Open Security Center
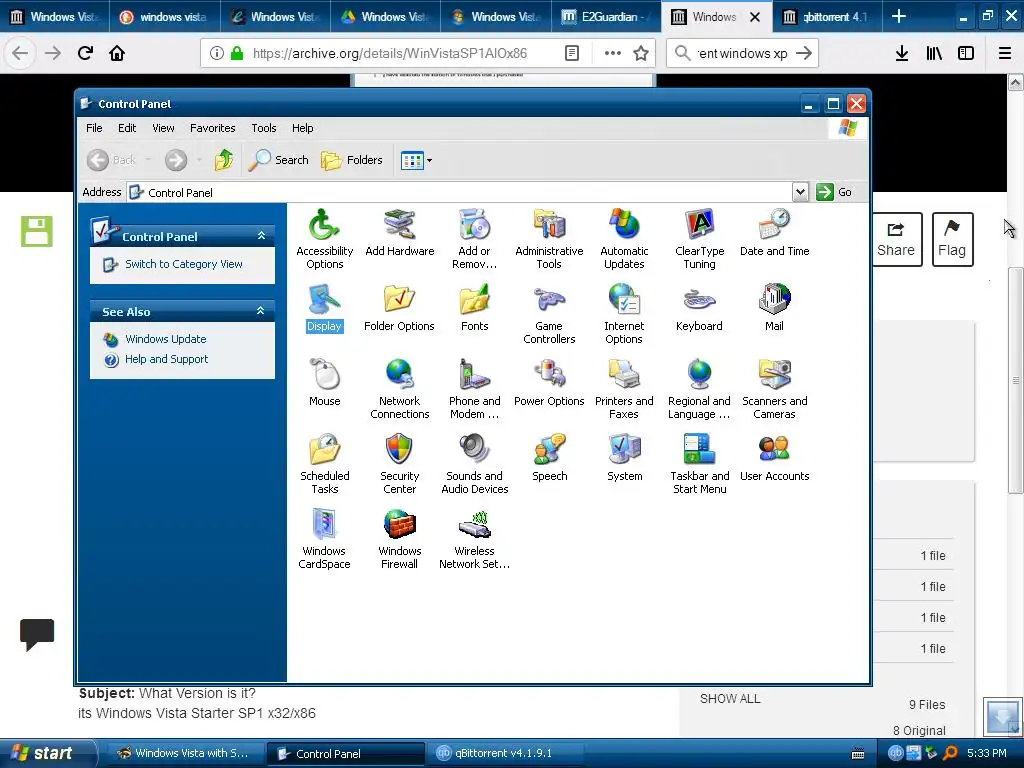 [399, 464]
